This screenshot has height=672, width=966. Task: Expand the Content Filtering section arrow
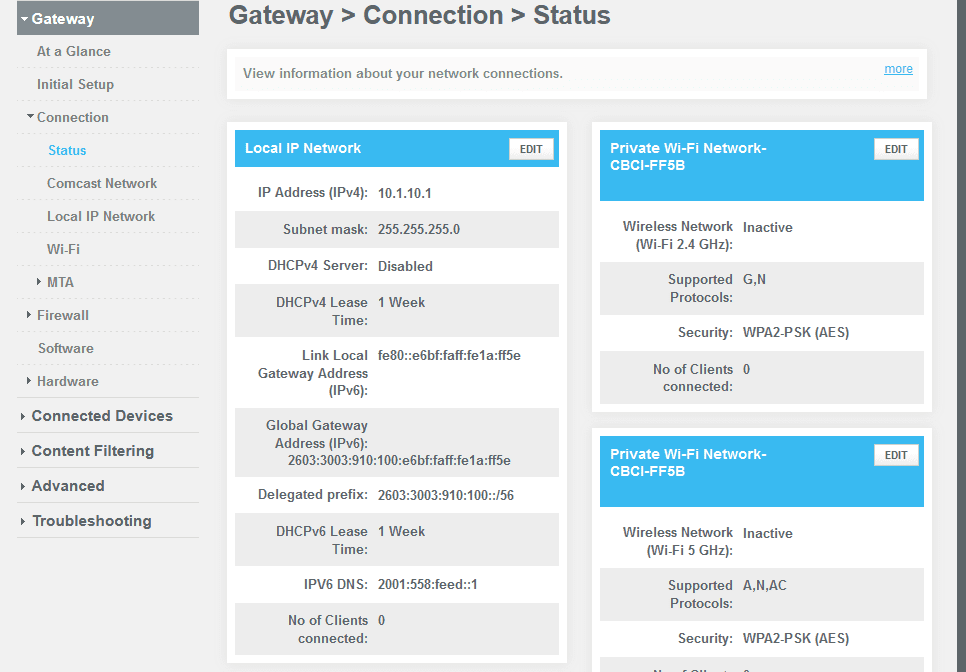23,451
